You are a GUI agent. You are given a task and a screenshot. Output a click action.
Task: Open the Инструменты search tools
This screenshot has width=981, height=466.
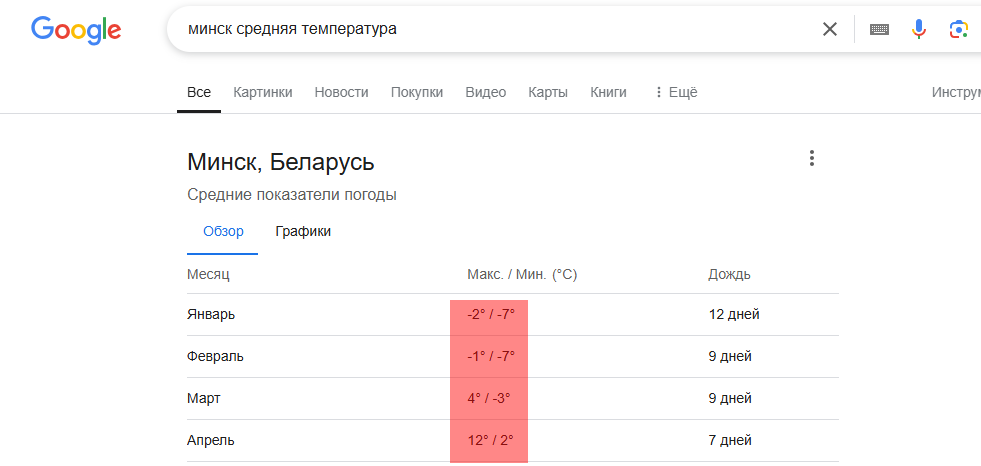(x=956, y=93)
